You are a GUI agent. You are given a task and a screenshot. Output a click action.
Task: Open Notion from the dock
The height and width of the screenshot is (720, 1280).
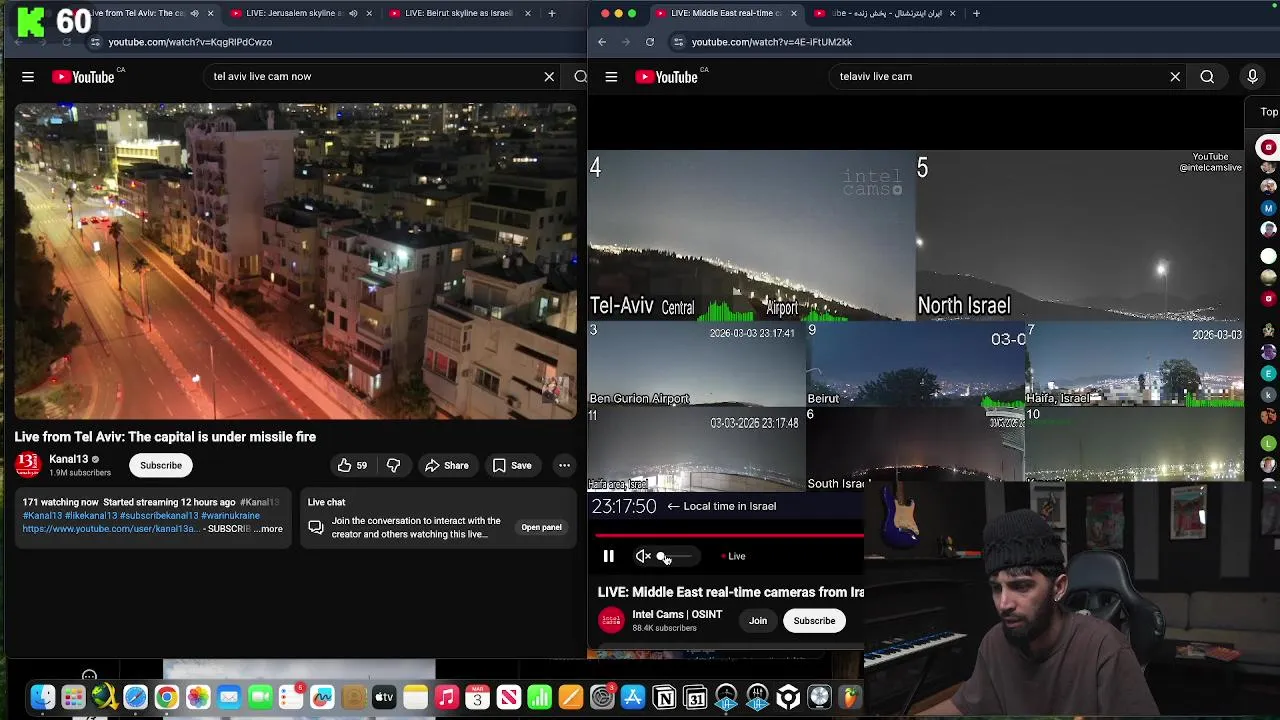click(664, 697)
